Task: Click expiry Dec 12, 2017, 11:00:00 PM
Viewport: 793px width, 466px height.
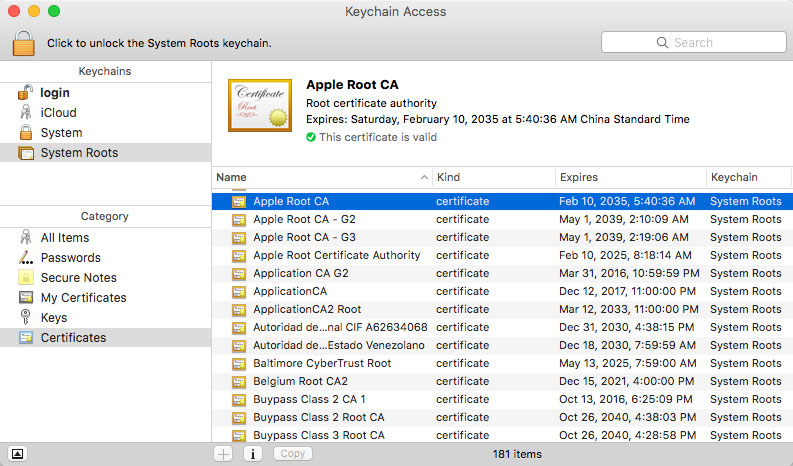Action: tap(627, 291)
